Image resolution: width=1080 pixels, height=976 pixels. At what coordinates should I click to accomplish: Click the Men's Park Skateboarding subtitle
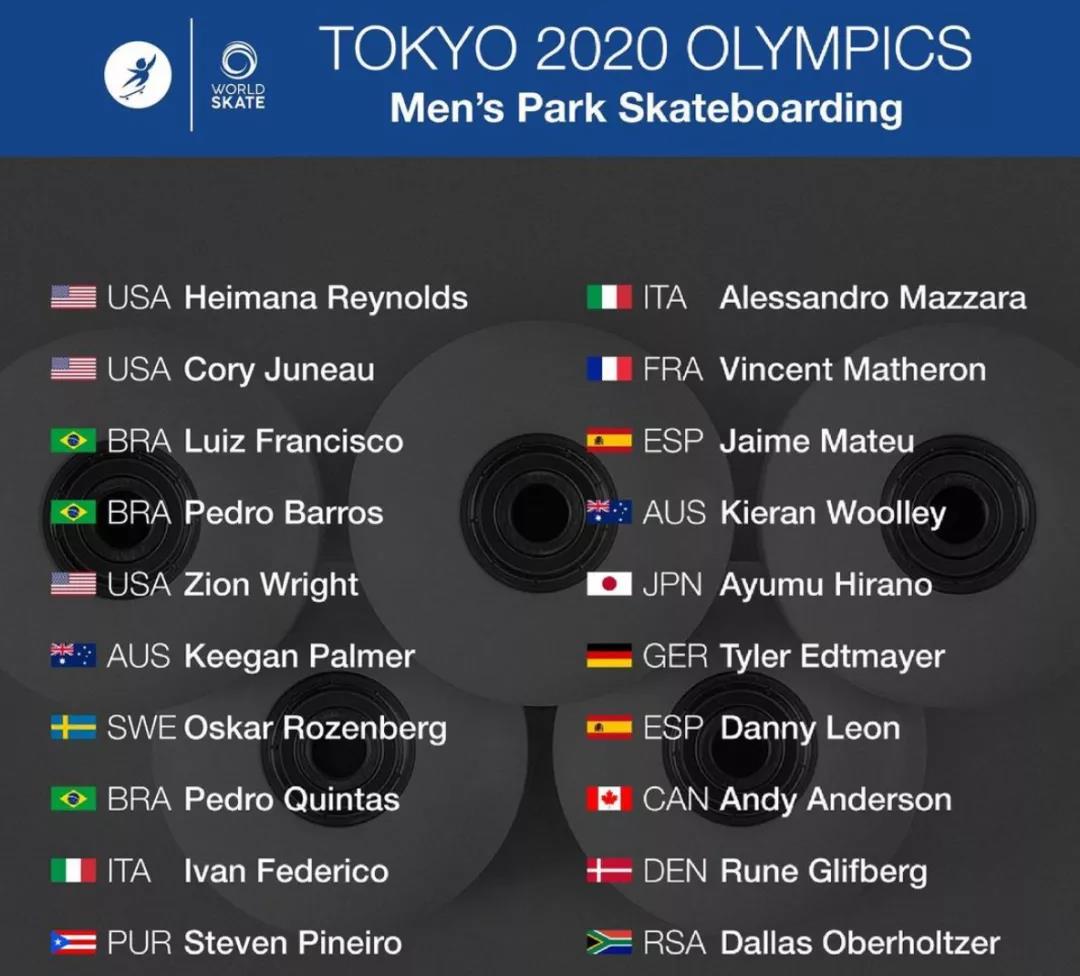tap(646, 109)
